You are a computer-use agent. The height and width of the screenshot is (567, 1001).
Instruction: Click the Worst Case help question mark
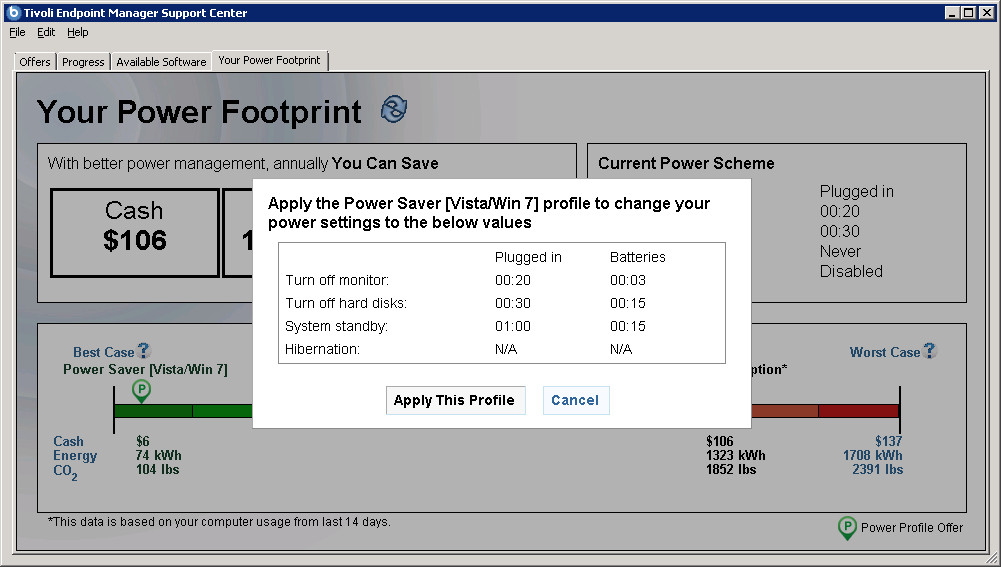pos(930,351)
